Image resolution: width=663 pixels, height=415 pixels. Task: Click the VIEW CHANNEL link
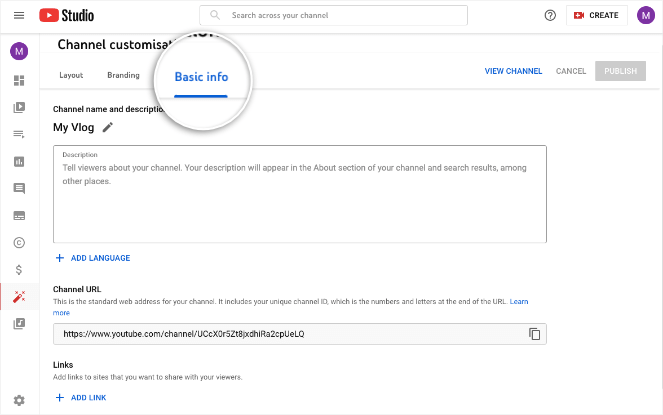point(513,72)
